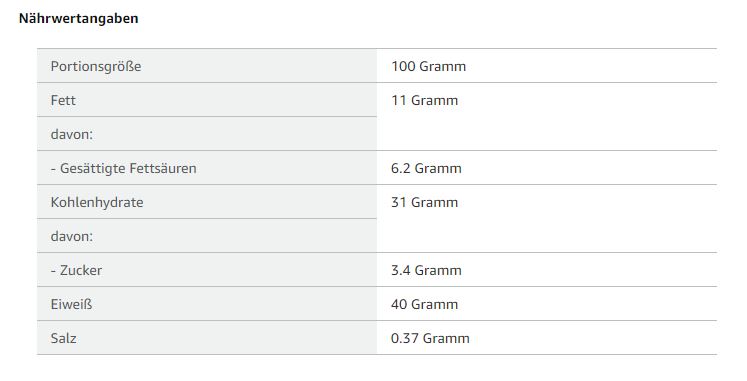Viewport: 747px width, 381px height.
Task: Click the davon: label under Kohlenhydrate
Action: coord(71,236)
